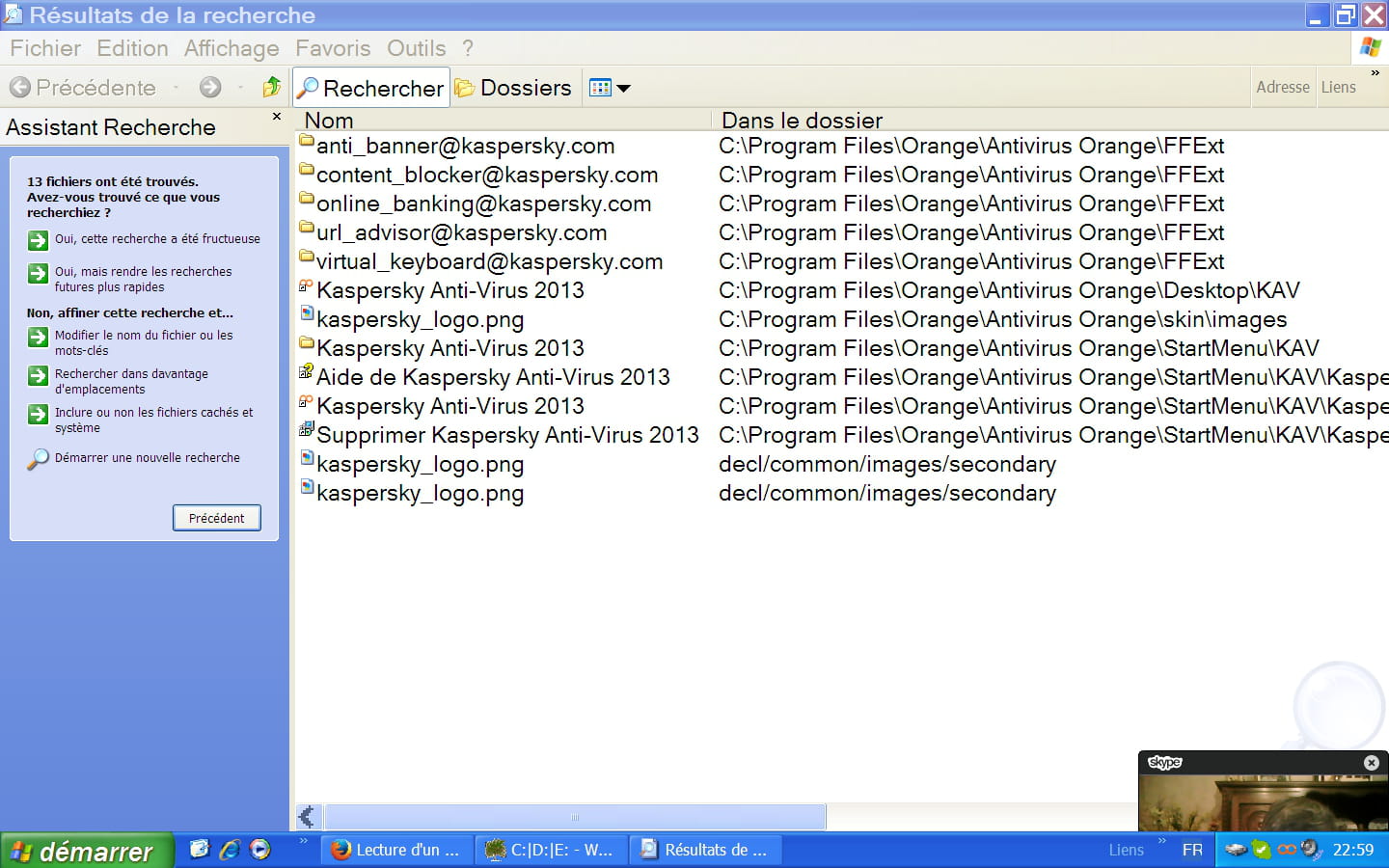Choose 'Oui, mais rendre les recherches futures plus rapides'

(143, 279)
